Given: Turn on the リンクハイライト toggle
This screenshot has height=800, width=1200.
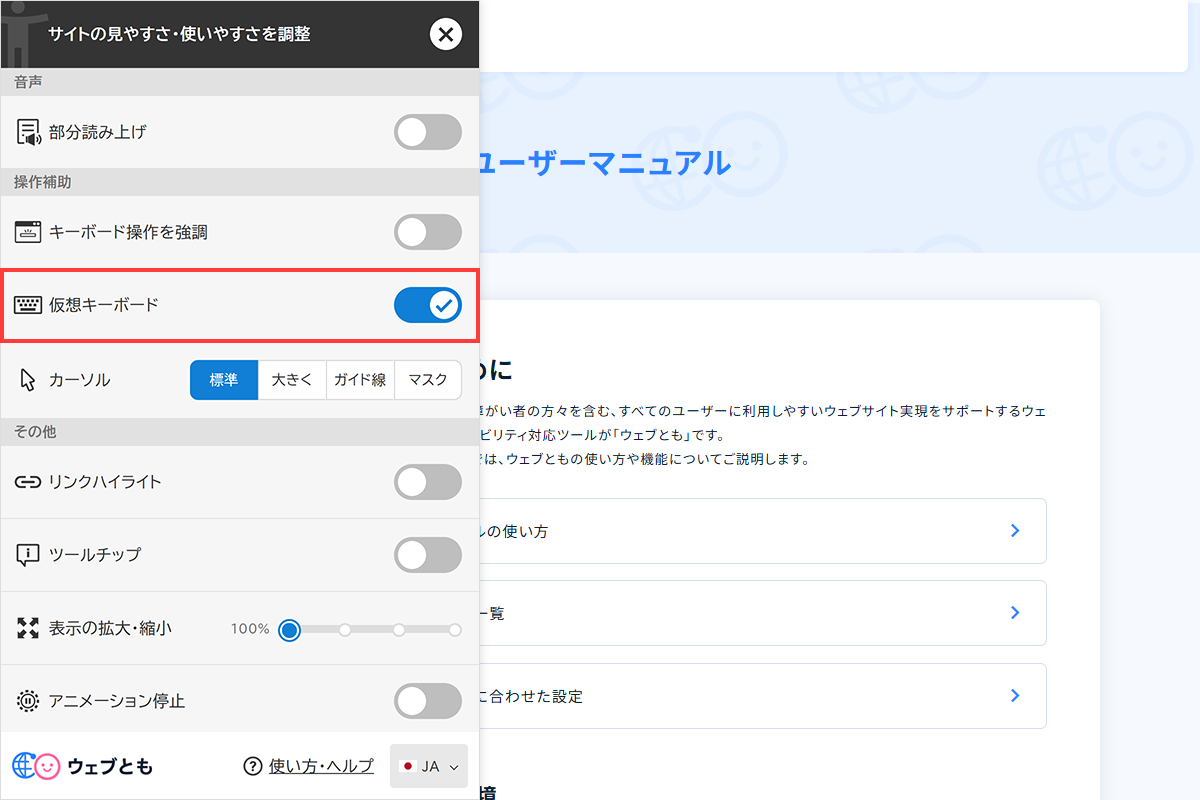Looking at the screenshot, I should pos(428,482).
